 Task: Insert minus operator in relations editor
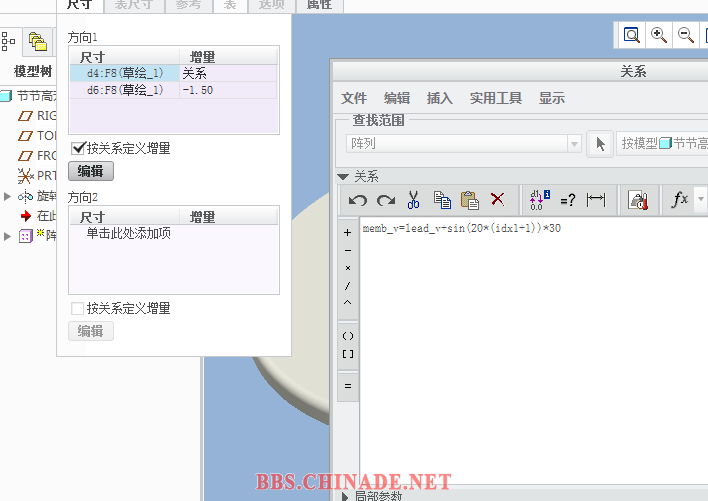point(347,250)
